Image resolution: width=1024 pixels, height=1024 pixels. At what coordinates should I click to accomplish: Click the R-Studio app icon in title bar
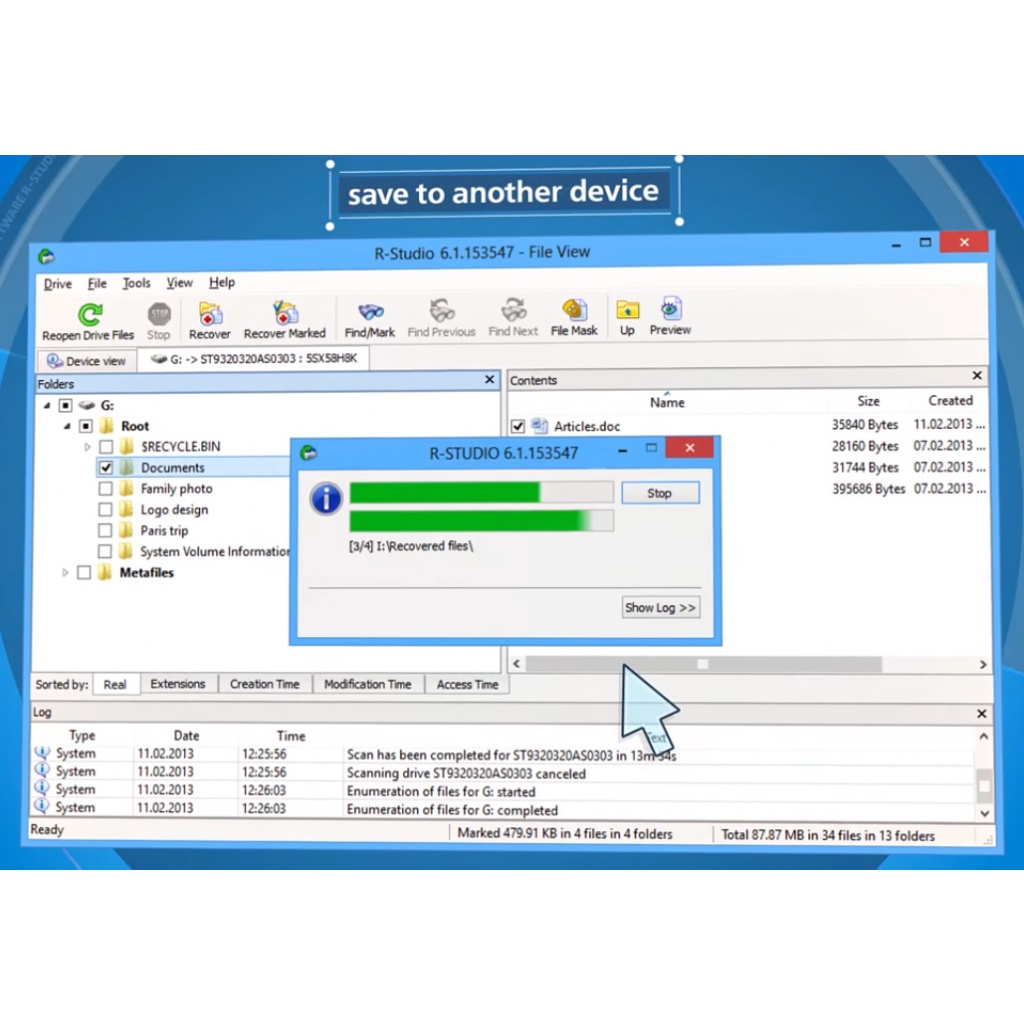pos(46,256)
